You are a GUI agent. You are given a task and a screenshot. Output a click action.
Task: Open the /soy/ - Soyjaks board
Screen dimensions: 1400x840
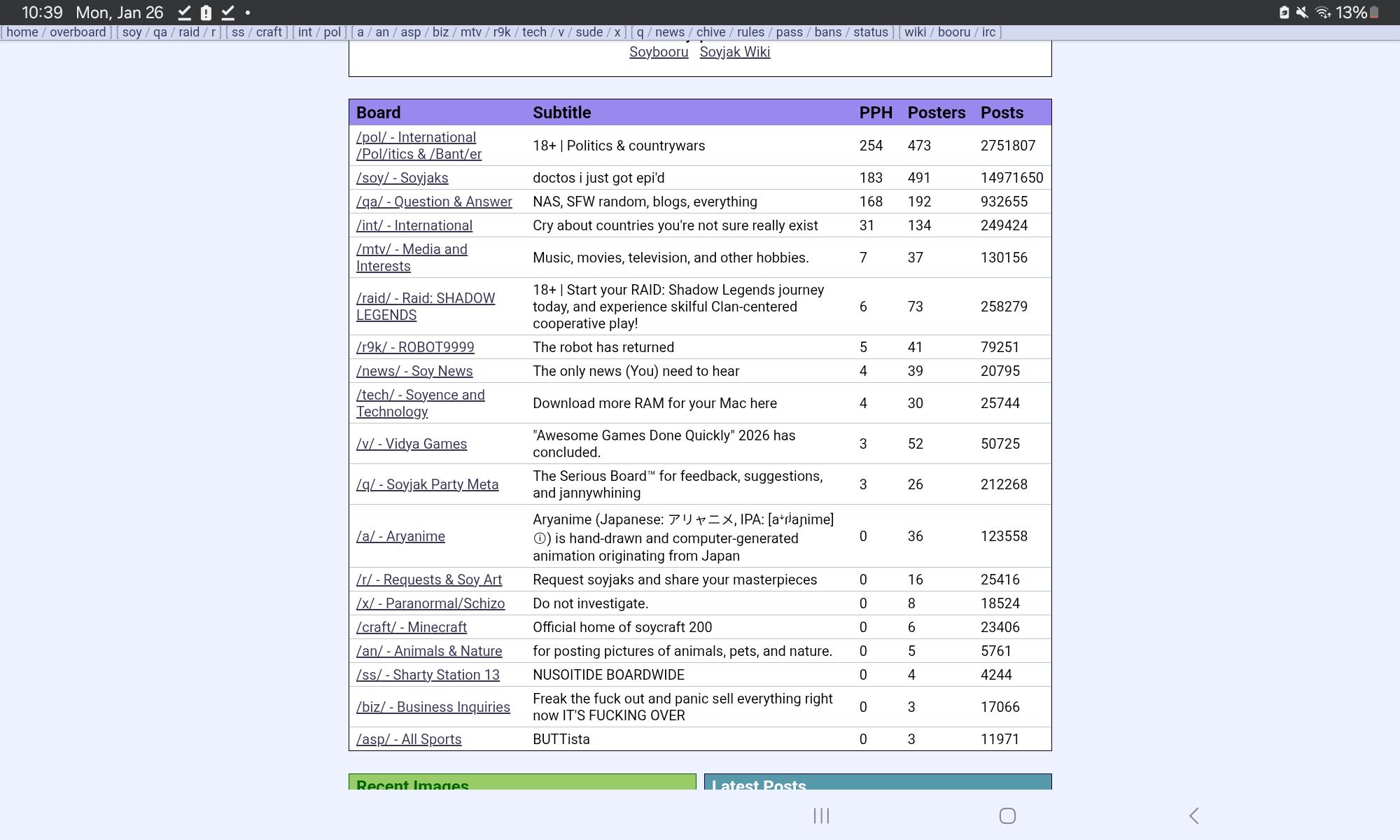click(402, 178)
